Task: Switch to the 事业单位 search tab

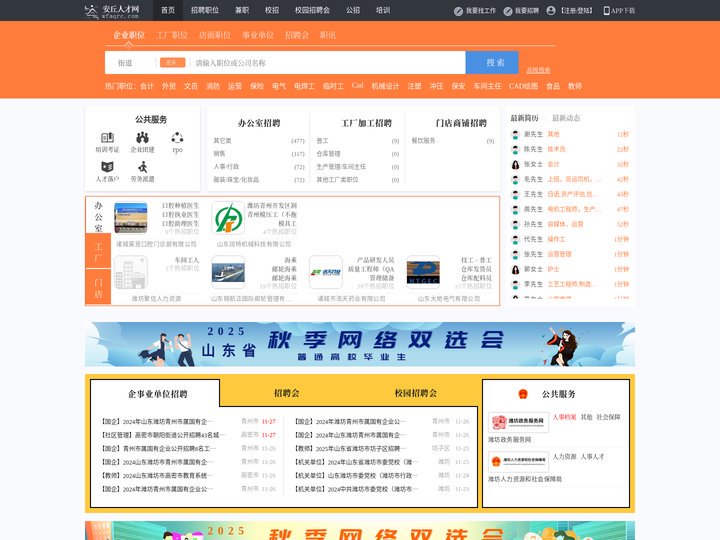Action: [x=258, y=35]
